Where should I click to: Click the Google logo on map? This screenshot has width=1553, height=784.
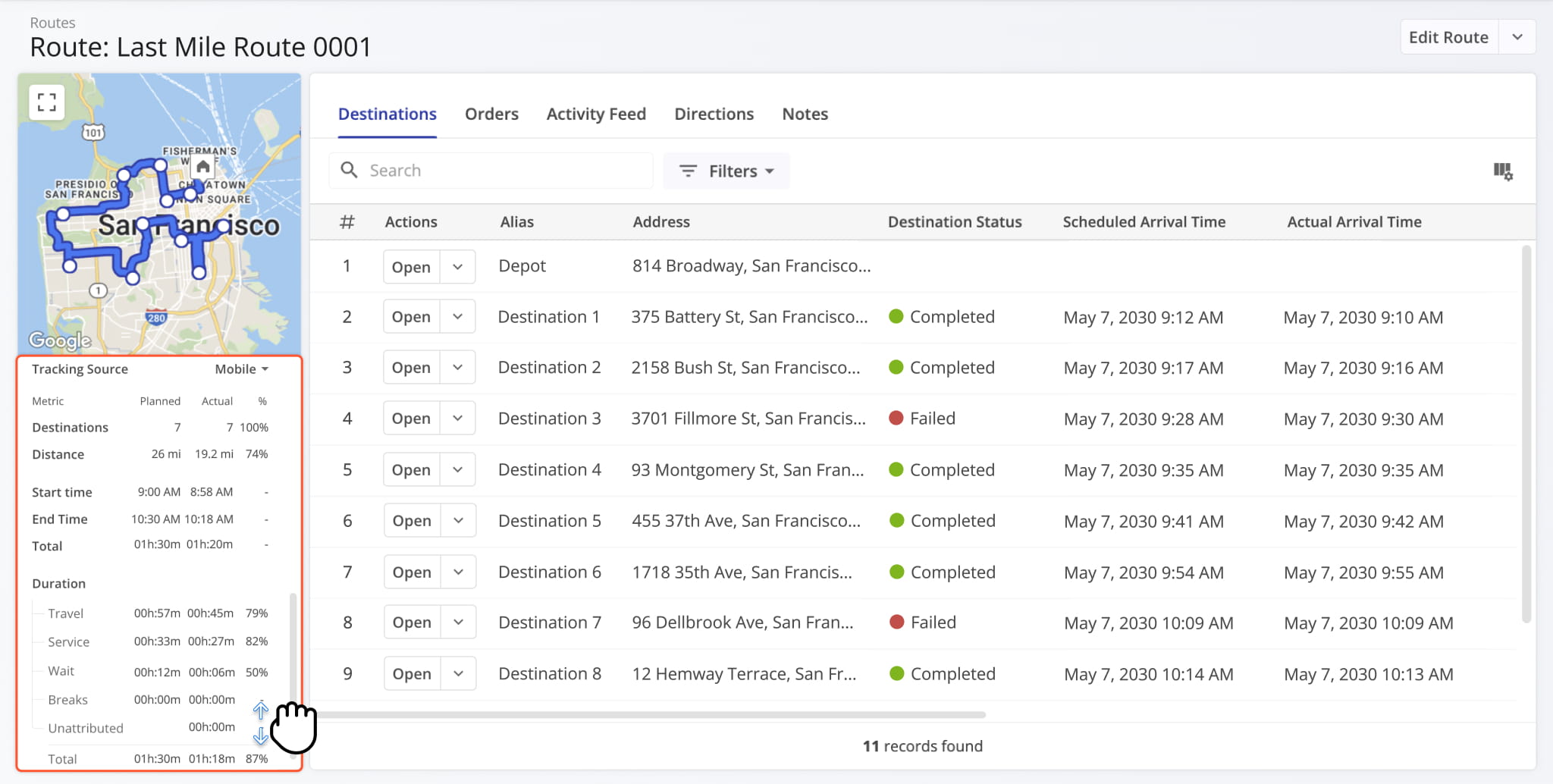pos(60,340)
